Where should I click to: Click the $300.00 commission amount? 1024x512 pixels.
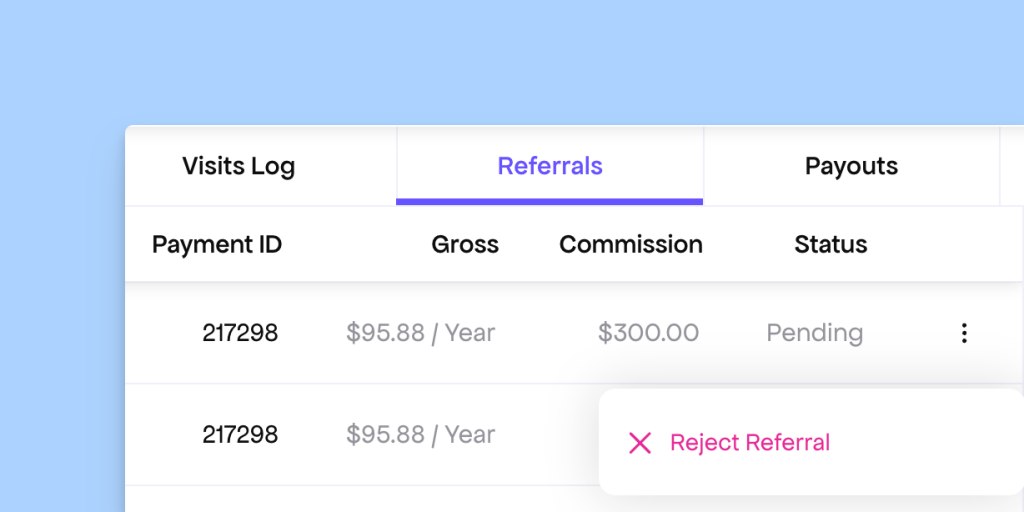tap(648, 333)
